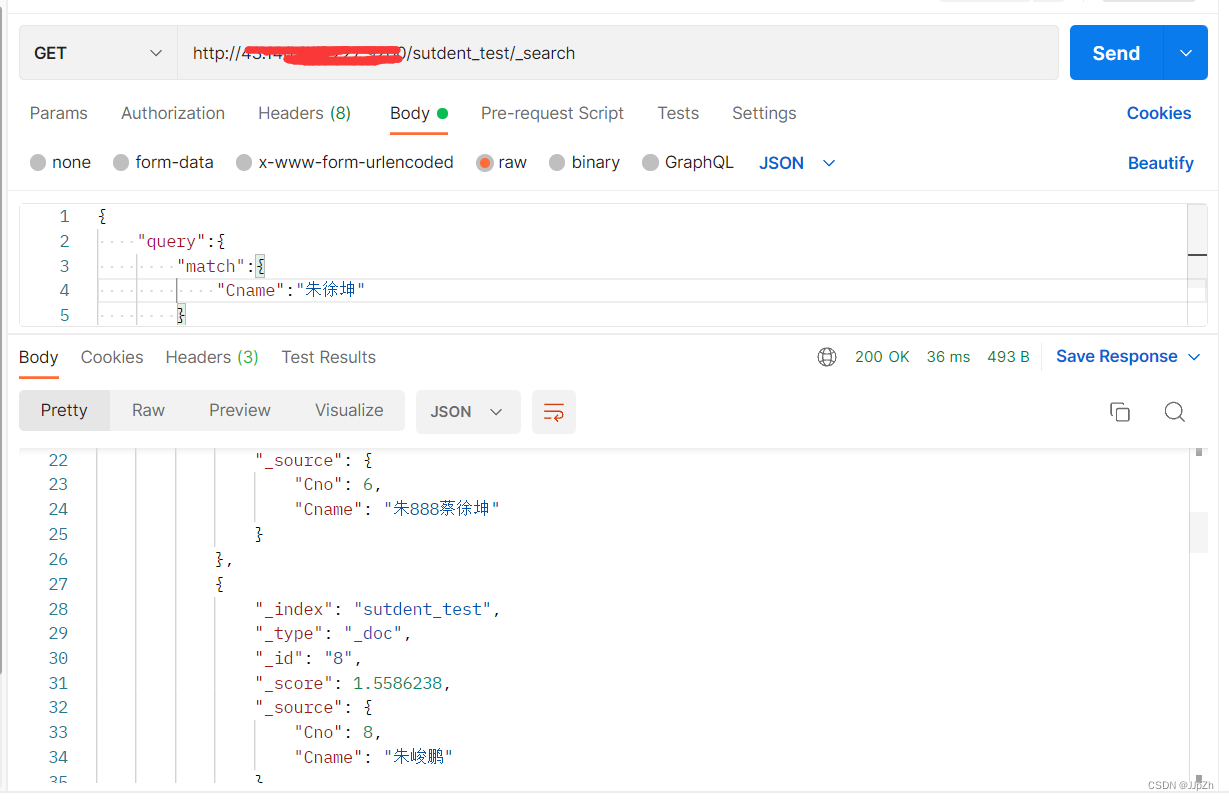The height and width of the screenshot is (800, 1229).
Task: Open the request Headers (8) tab
Action: click(305, 113)
